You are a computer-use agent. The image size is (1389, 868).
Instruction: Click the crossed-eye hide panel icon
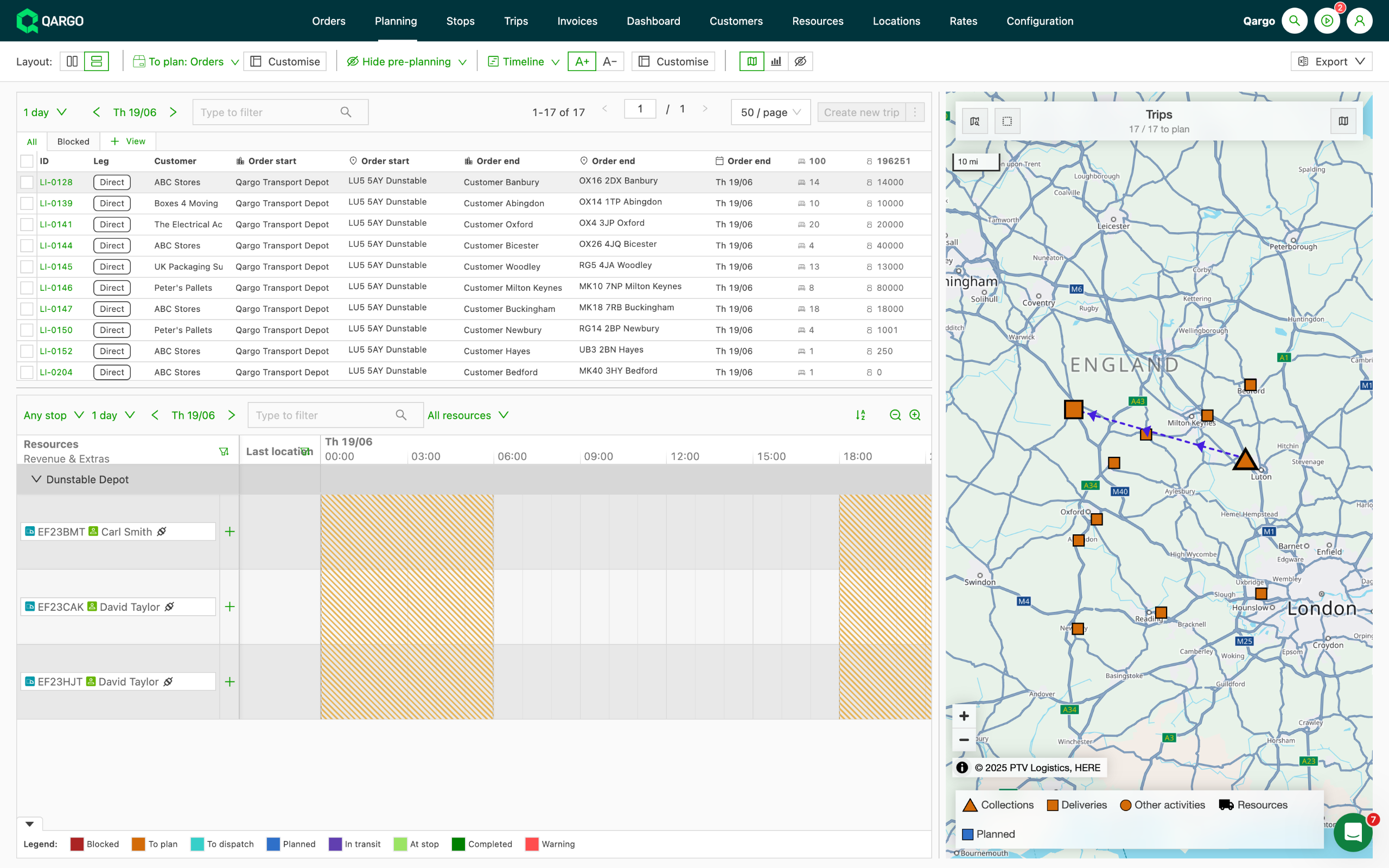coord(800,61)
